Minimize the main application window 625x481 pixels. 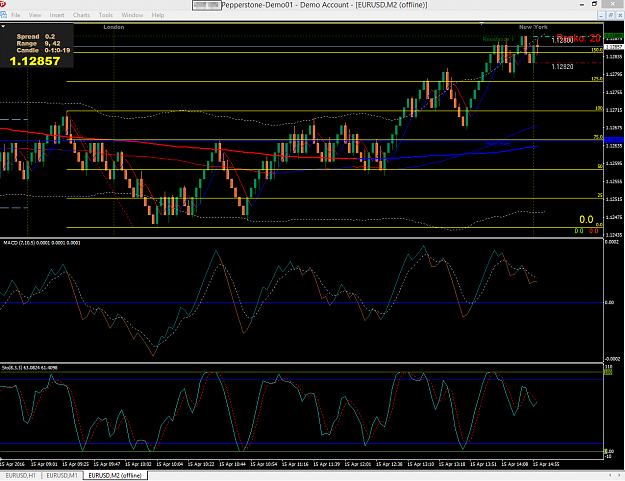pos(582,4)
